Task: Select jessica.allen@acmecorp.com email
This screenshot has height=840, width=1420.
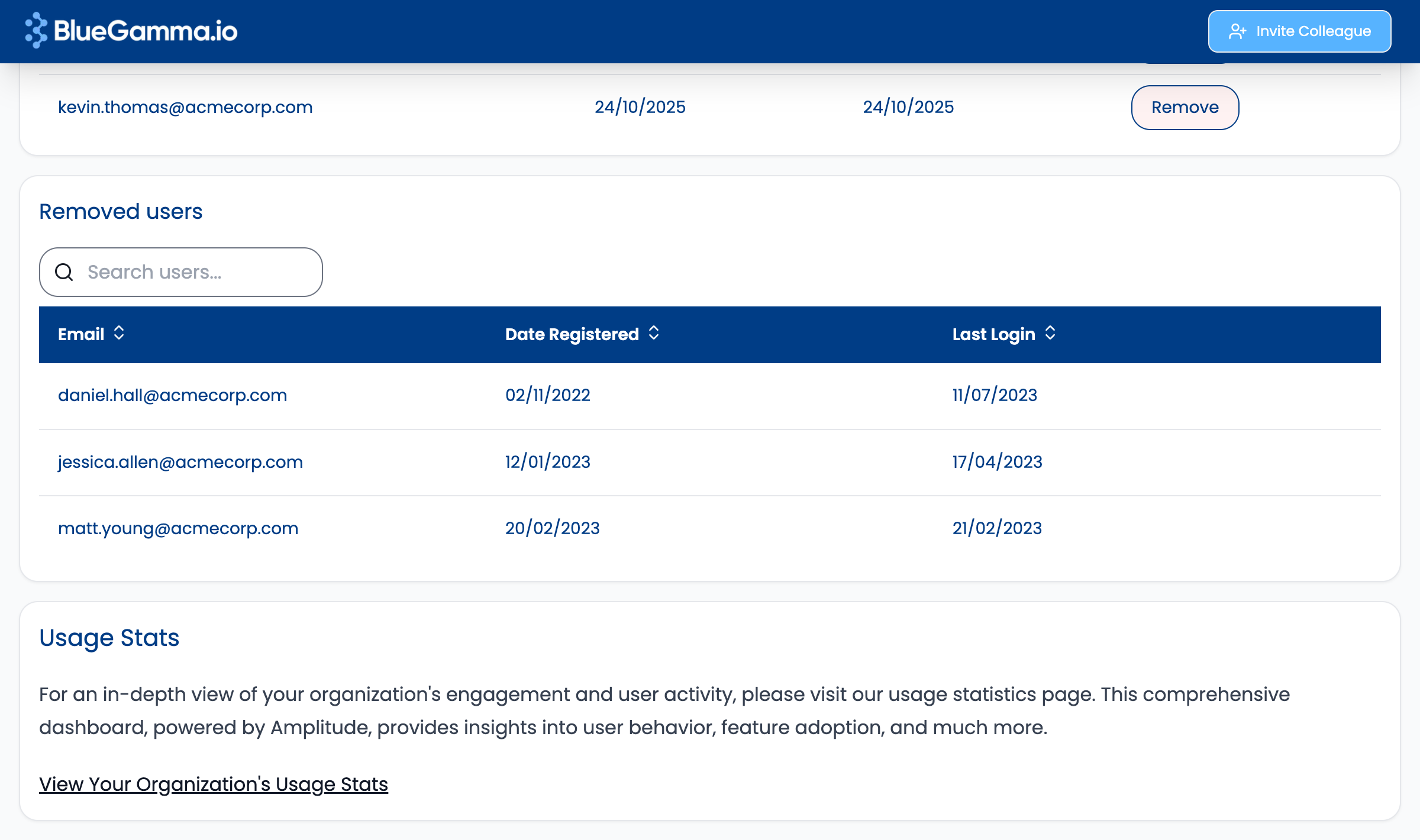Action: [180, 462]
